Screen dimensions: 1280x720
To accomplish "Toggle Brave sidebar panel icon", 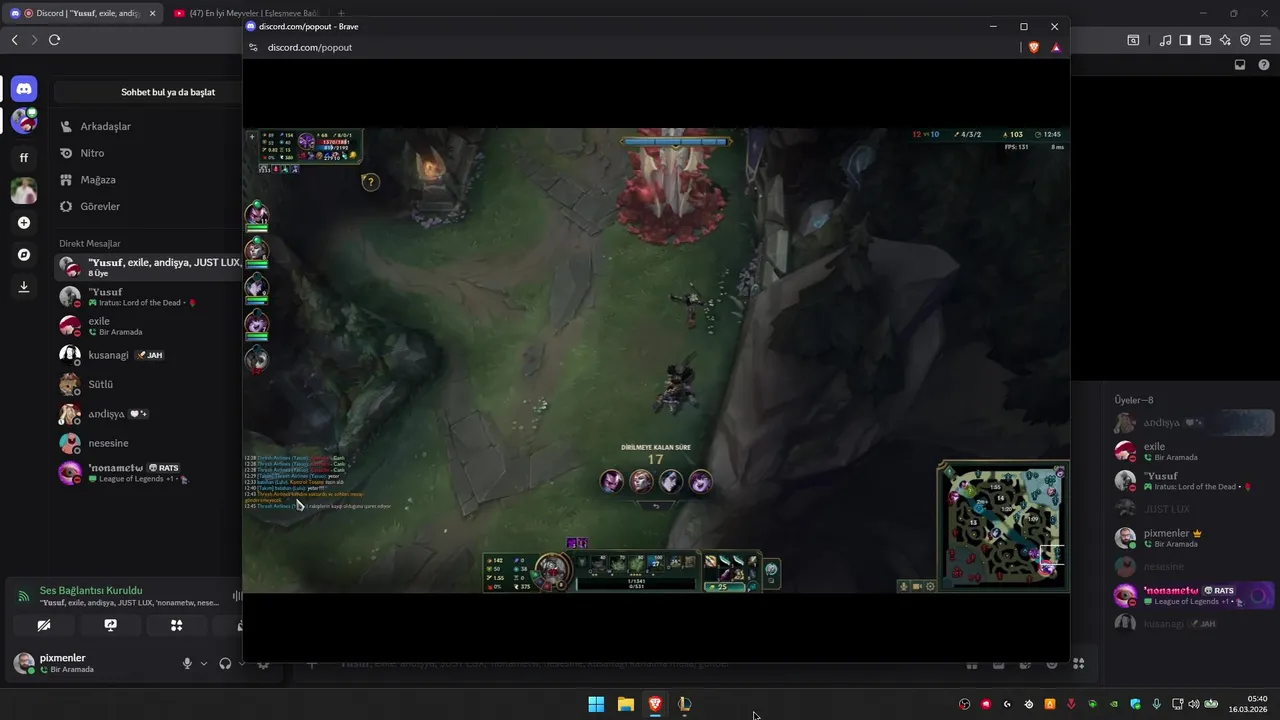I will (x=1185, y=40).
